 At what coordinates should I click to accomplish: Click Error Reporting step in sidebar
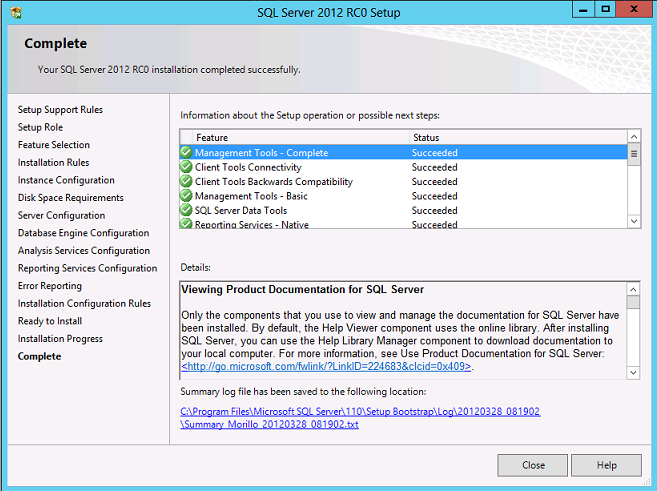point(50,286)
